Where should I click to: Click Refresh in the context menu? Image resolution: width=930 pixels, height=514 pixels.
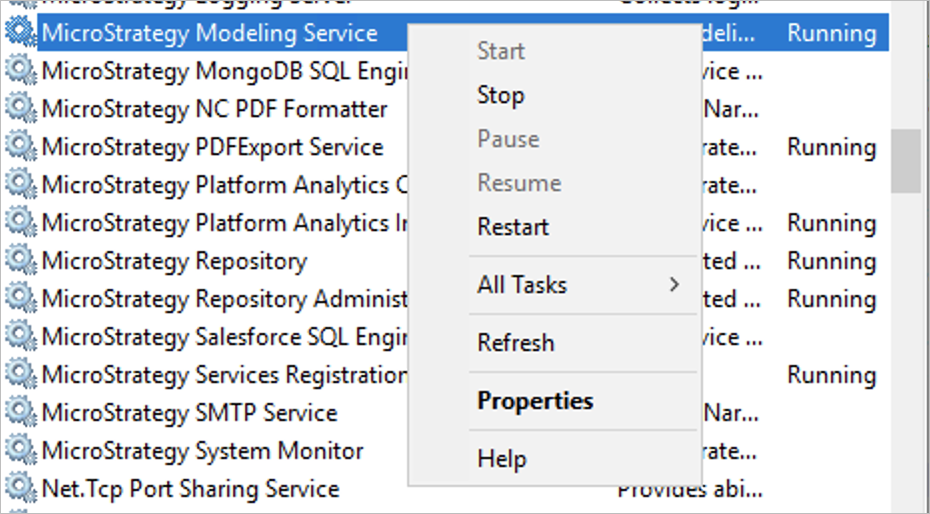[516, 343]
